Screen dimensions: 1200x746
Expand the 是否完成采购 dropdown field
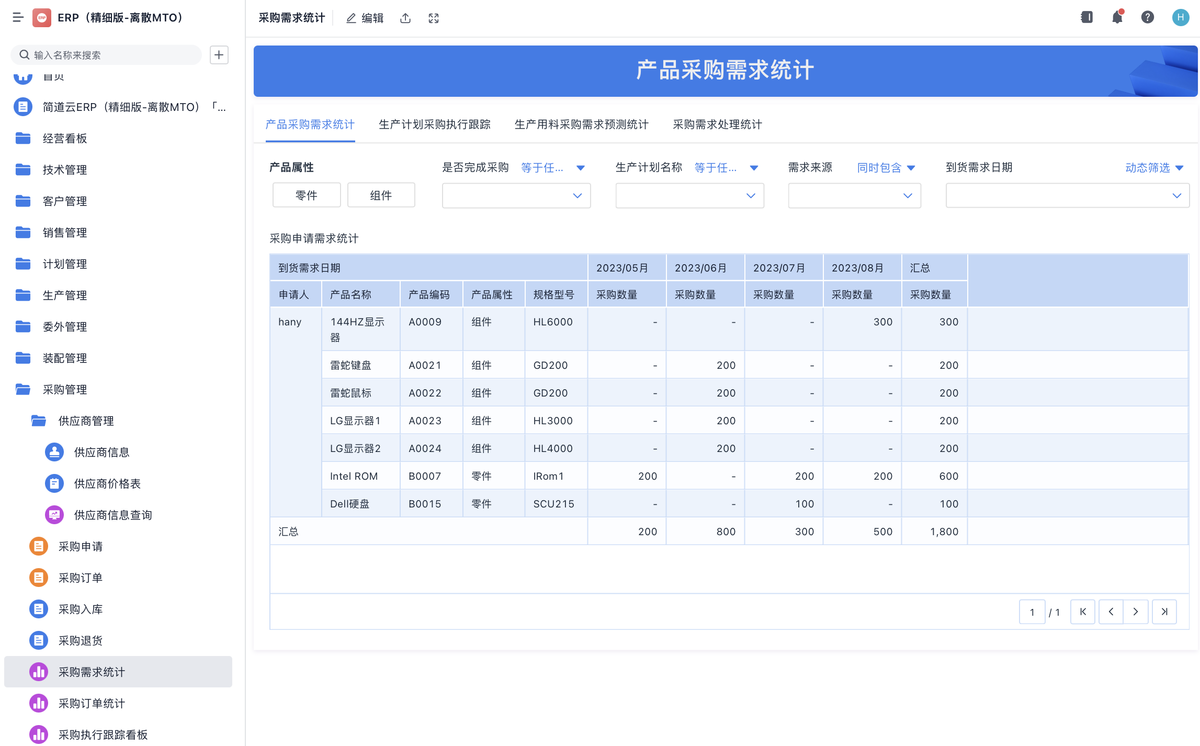click(x=516, y=196)
